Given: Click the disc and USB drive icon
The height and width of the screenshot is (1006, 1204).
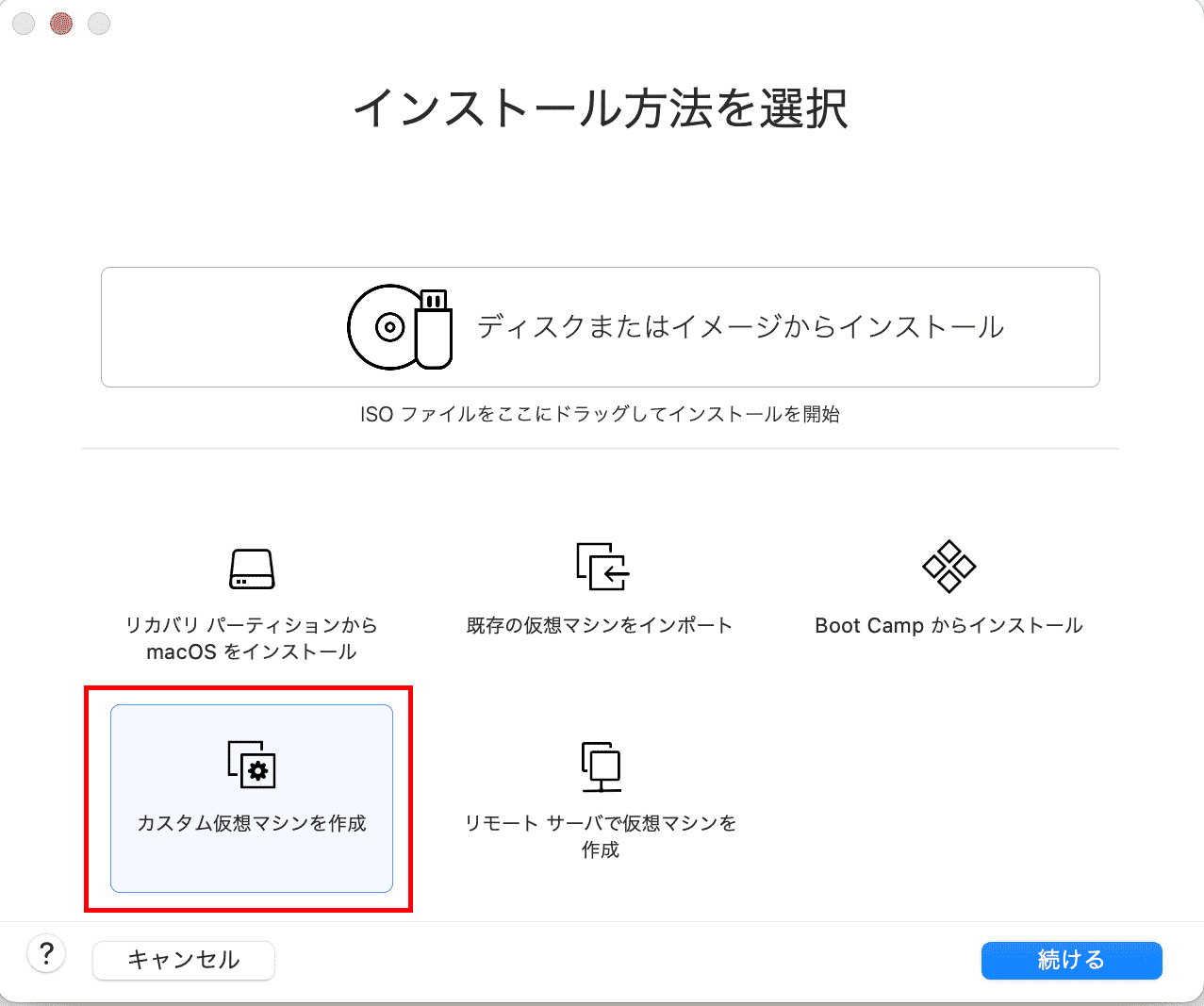Looking at the screenshot, I should [400, 327].
